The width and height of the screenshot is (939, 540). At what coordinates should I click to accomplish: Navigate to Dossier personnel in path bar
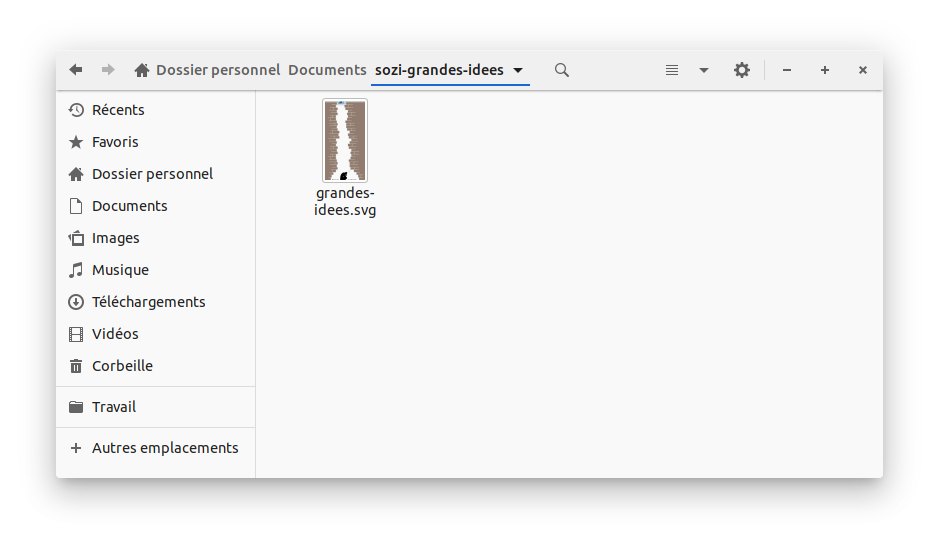pos(218,70)
